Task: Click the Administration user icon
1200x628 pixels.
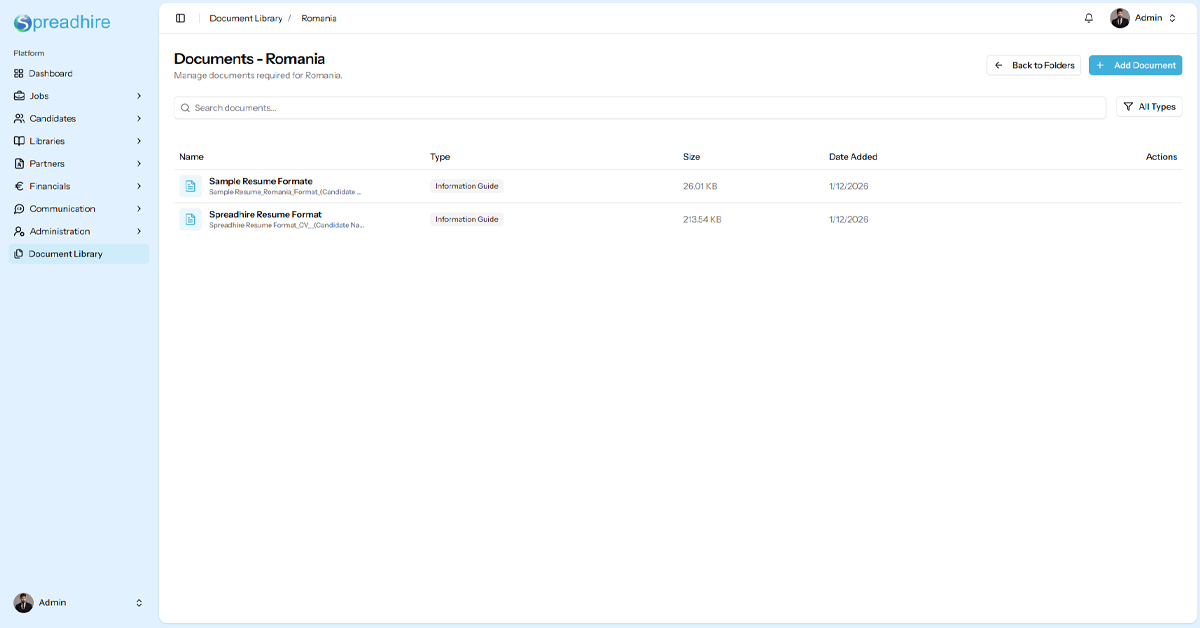Action: coord(19,232)
